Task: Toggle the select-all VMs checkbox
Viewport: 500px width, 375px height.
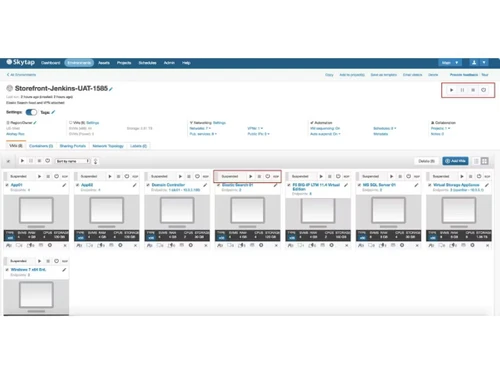Action: pyautogui.click(x=8, y=161)
